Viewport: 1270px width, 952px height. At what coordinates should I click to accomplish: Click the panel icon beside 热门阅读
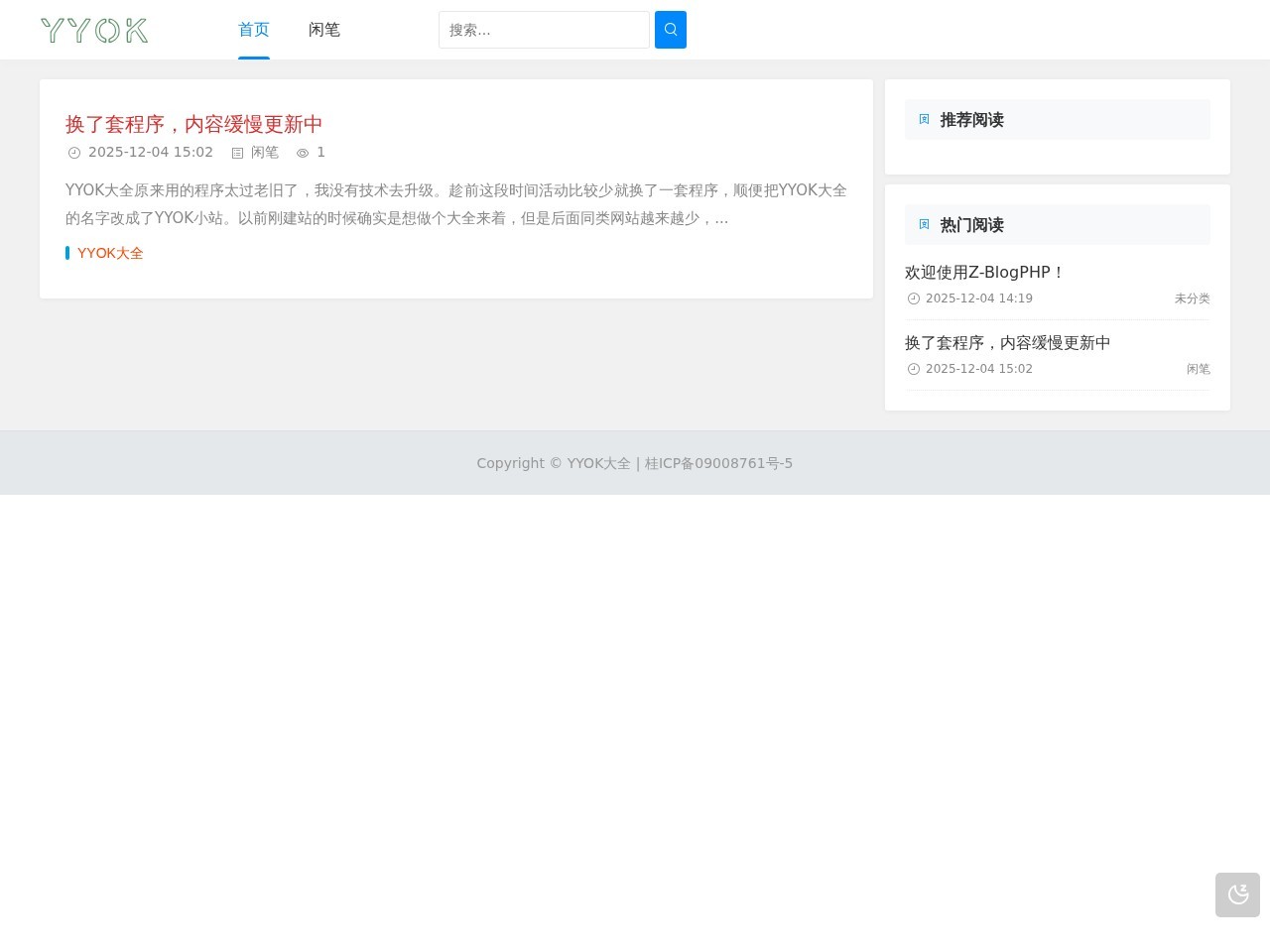click(924, 224)
